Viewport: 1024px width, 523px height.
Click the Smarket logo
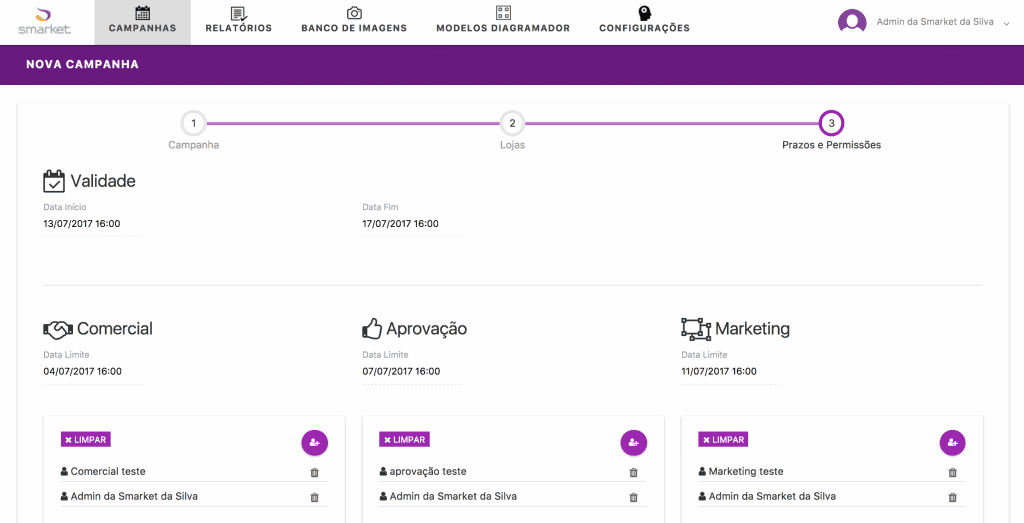point(44,21)
